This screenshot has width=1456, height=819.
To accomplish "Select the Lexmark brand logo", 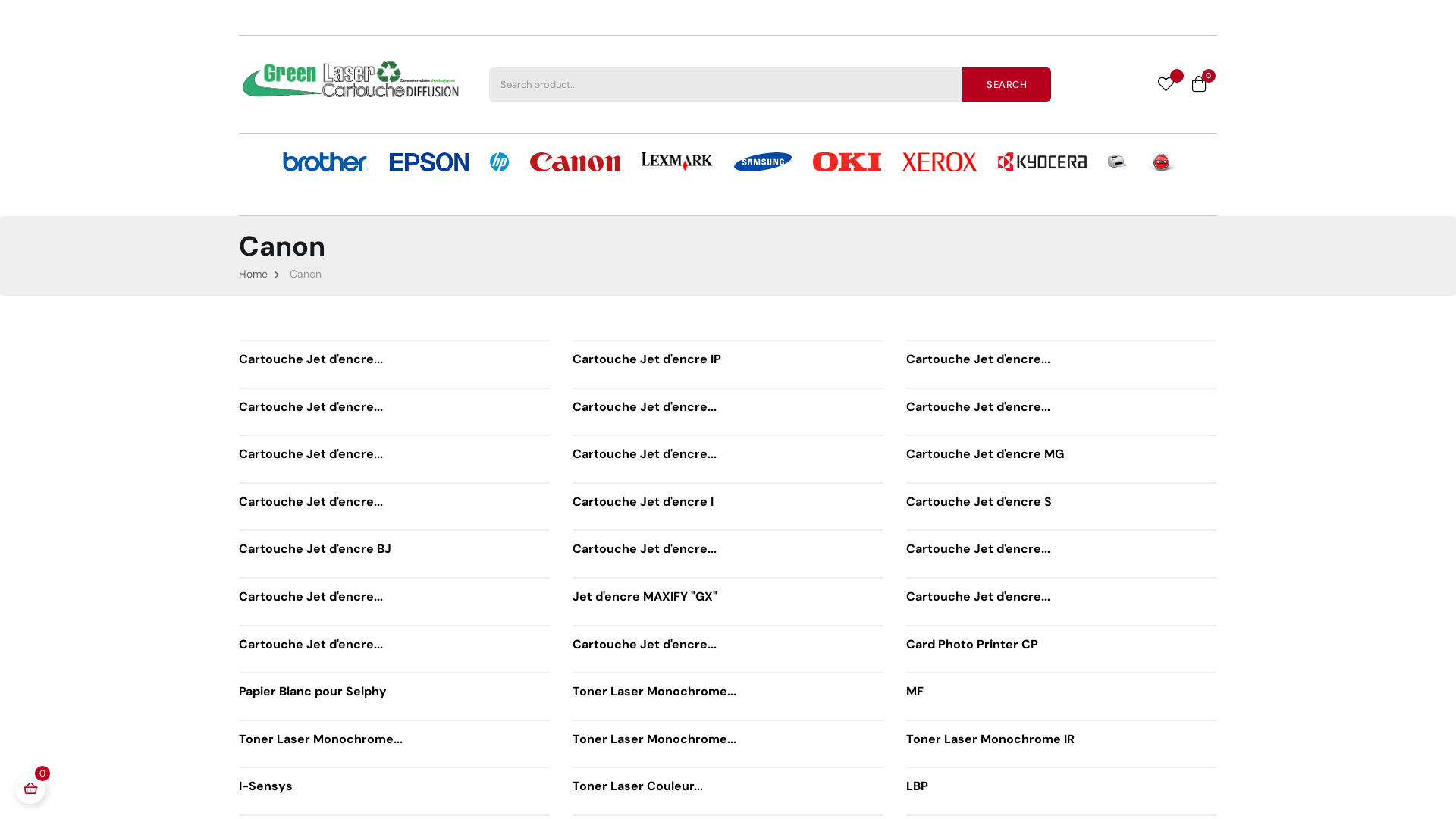I will pos(676,162).
